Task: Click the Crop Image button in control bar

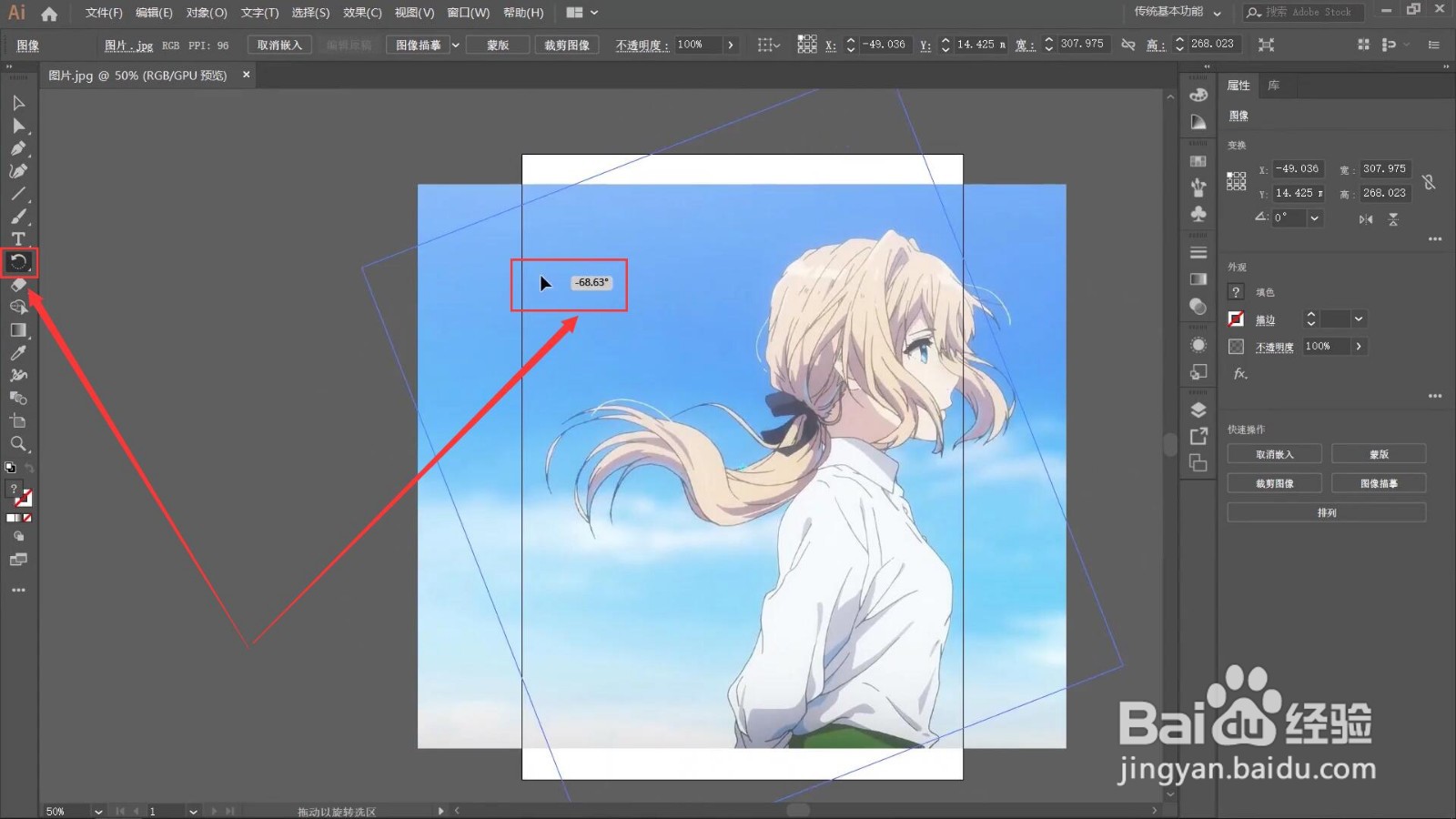Action: tap(567, 45)
